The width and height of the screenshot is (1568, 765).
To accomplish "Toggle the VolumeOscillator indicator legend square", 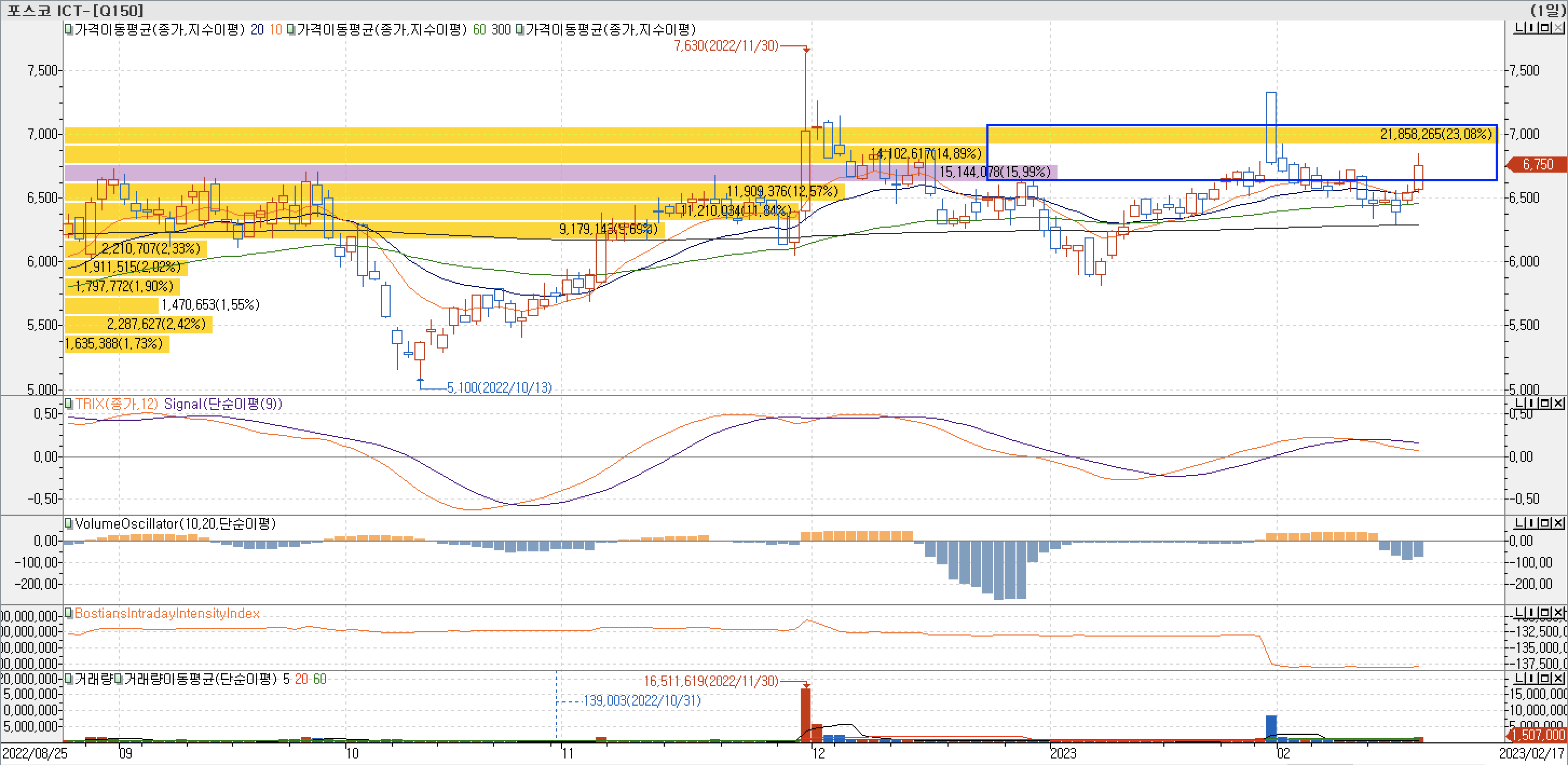I will pyautogui.click(x=69, y=523).
